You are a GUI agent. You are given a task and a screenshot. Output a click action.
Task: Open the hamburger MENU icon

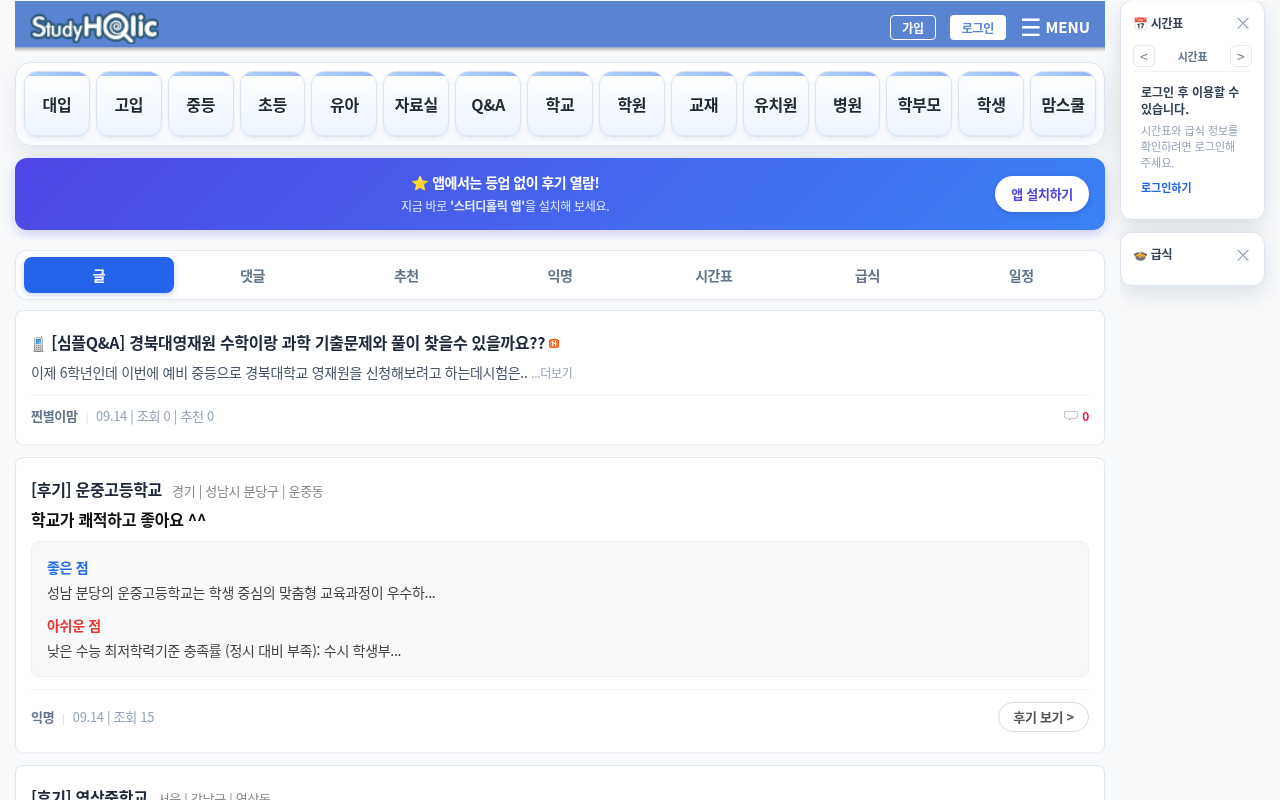click(x=1031, y=27)
